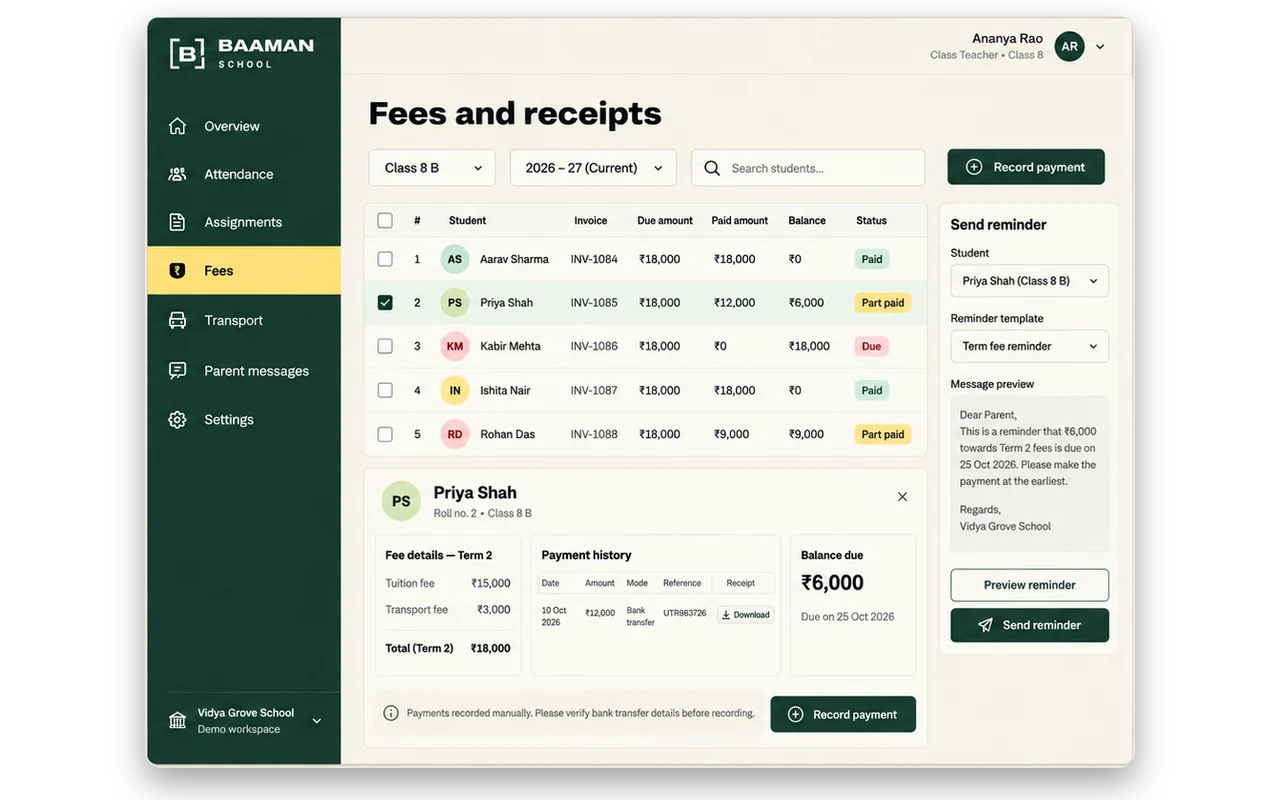
Task: Click the INV-1086 invoice number
Action: click(594, 346)
